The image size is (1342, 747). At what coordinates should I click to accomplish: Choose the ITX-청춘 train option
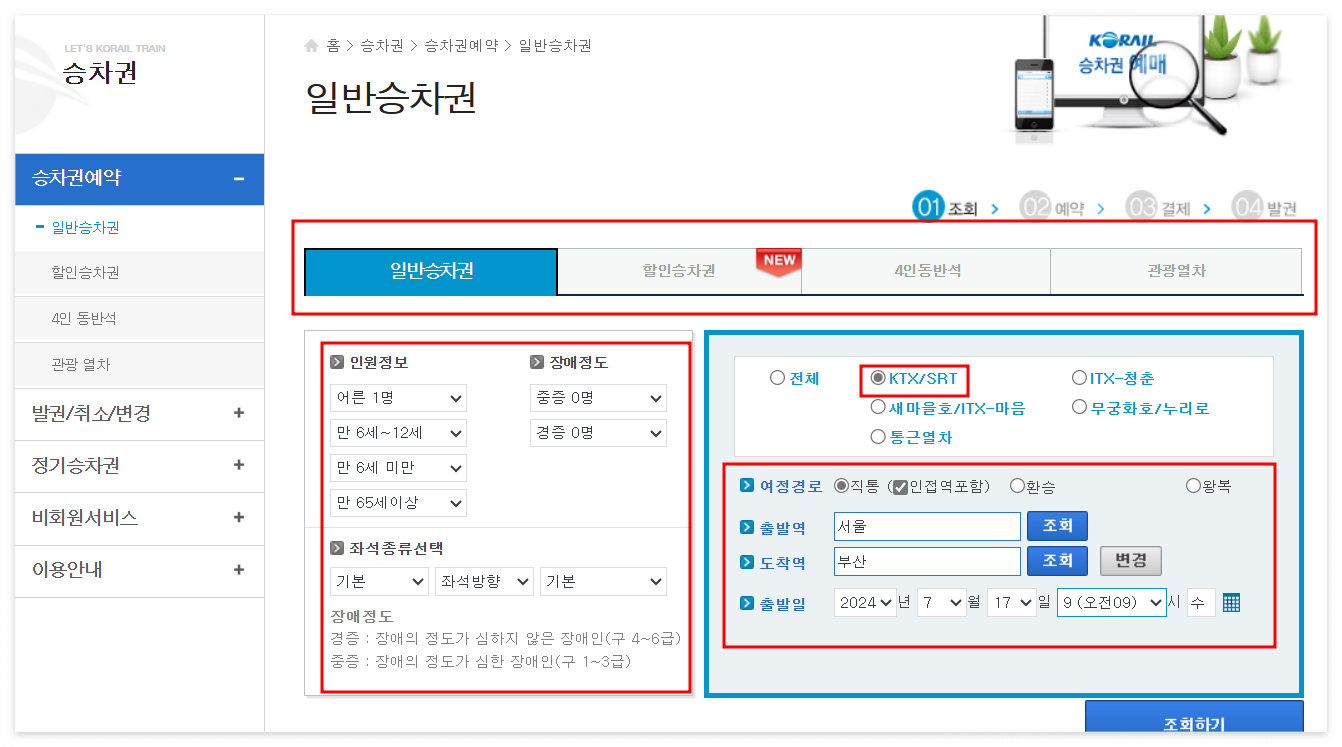1076,378
